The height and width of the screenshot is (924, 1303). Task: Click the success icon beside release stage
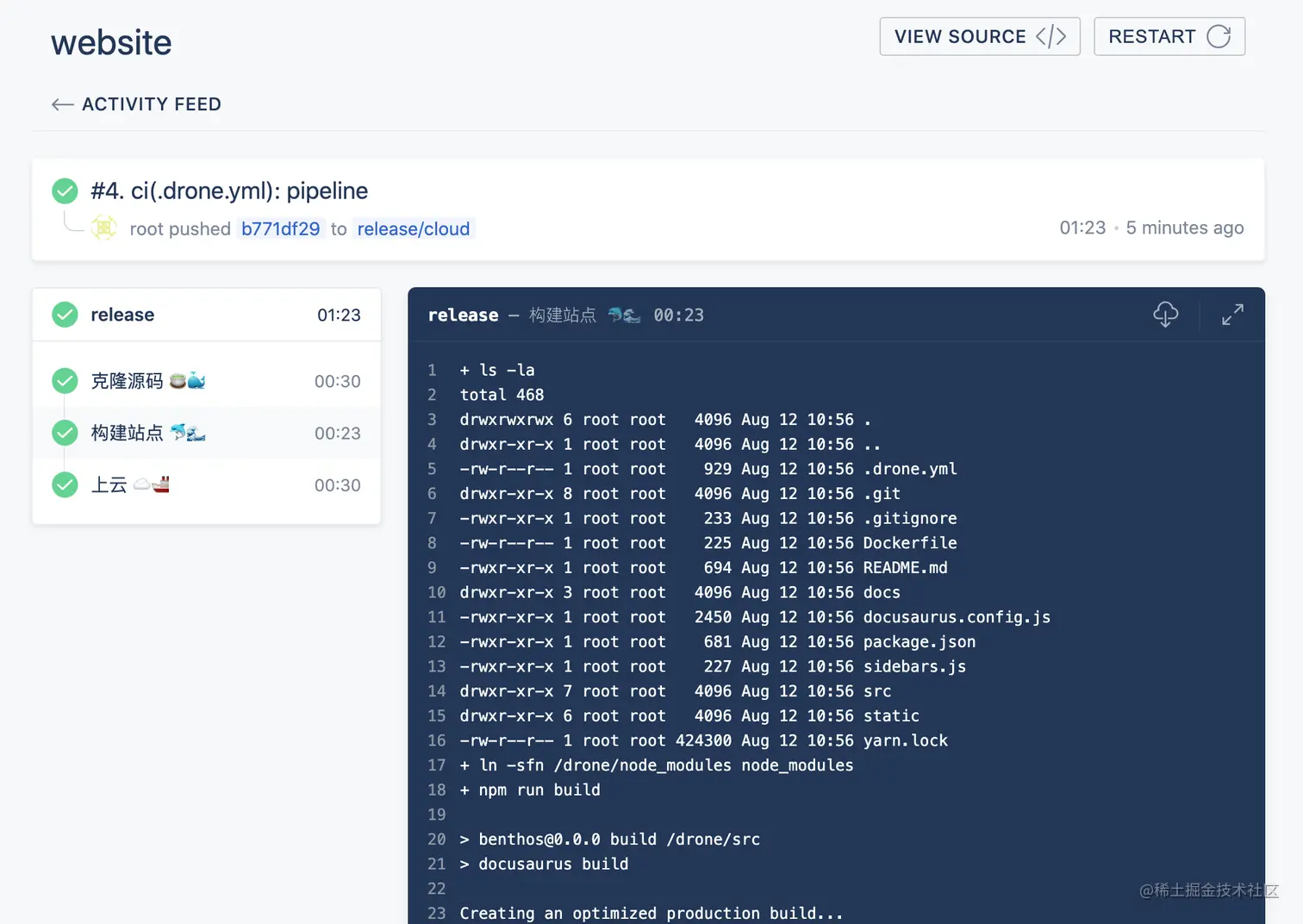click(x=65, y=315)
